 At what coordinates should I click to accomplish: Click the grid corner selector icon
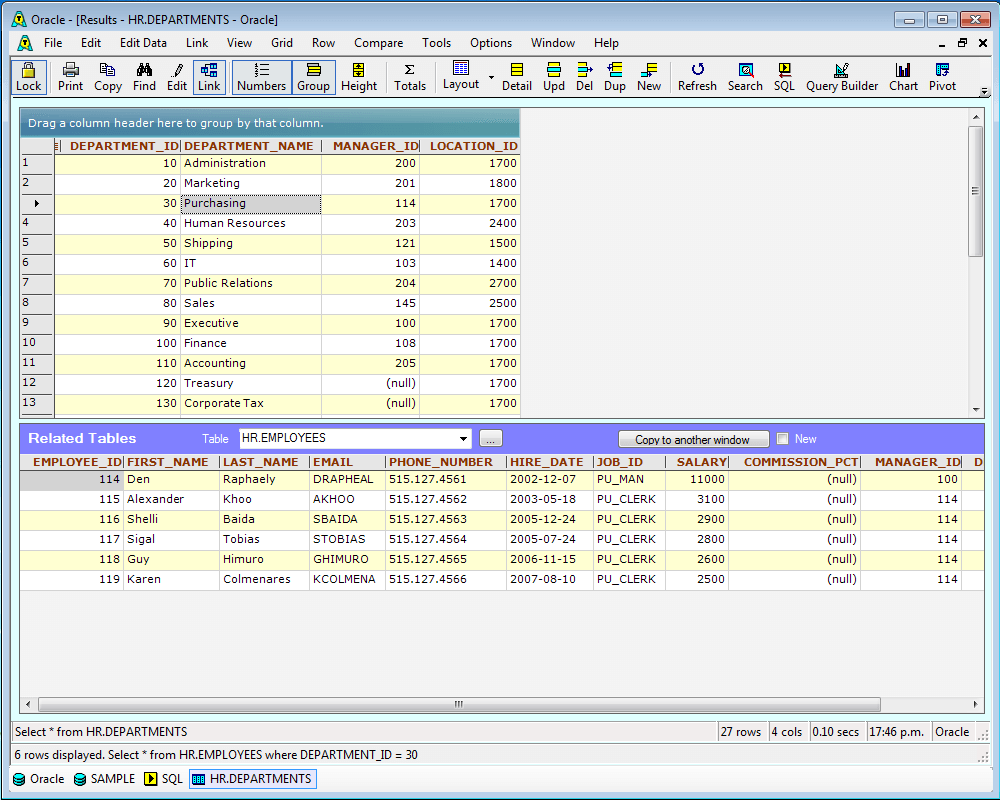57,146
